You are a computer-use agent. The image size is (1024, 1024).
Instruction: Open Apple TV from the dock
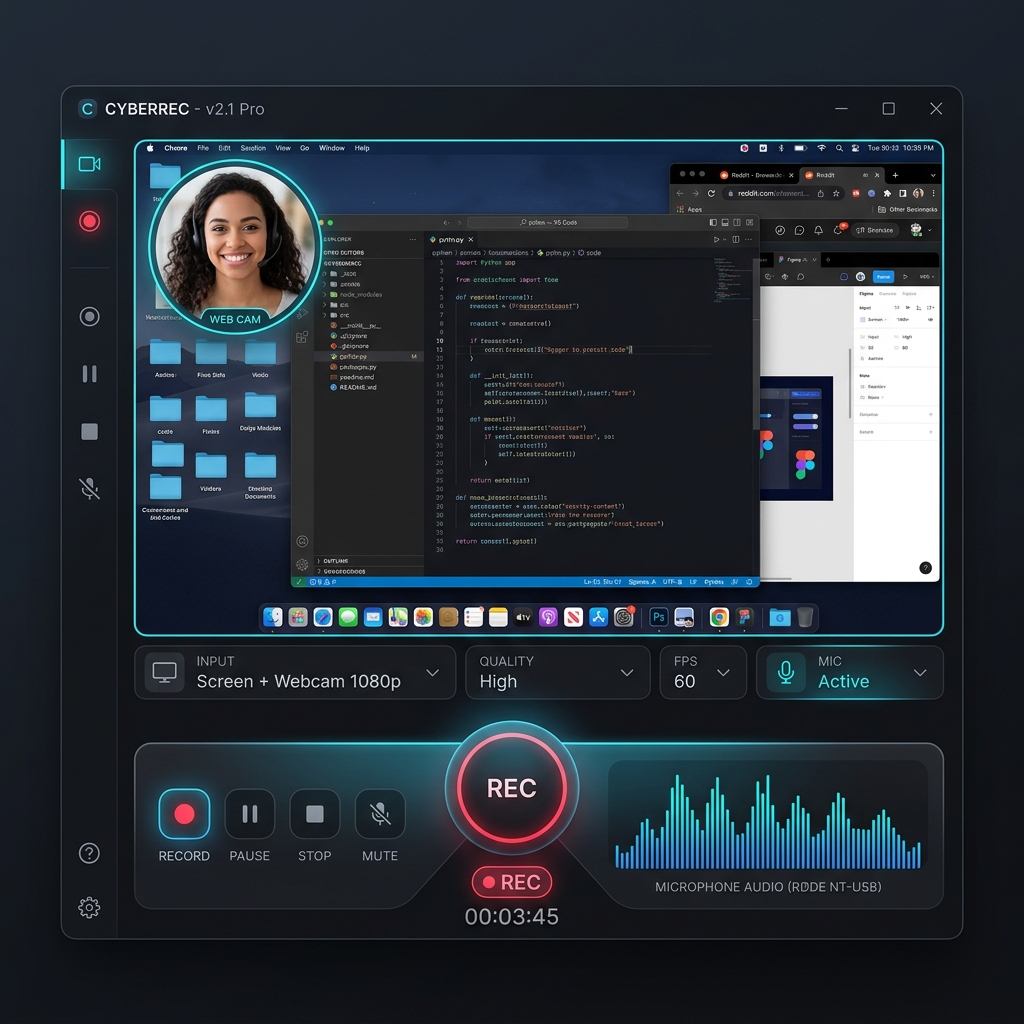[523, 617]
